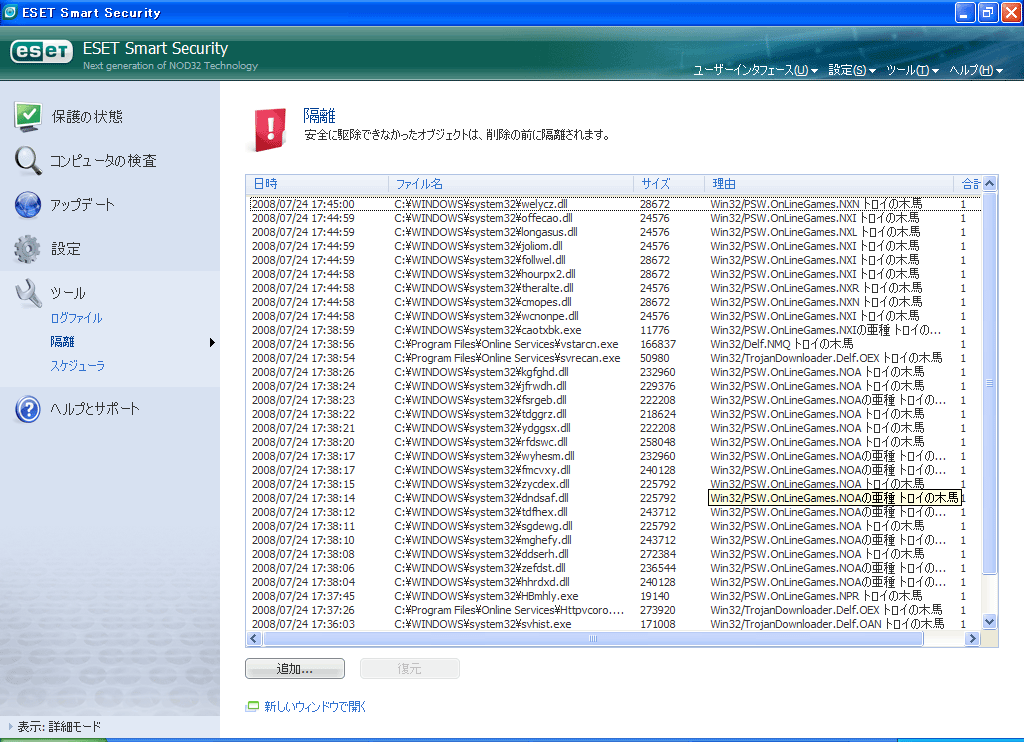Select the wcnonpe.dll file entry
The height and width of the screenshot is (742, 1024).
[487, 316]
